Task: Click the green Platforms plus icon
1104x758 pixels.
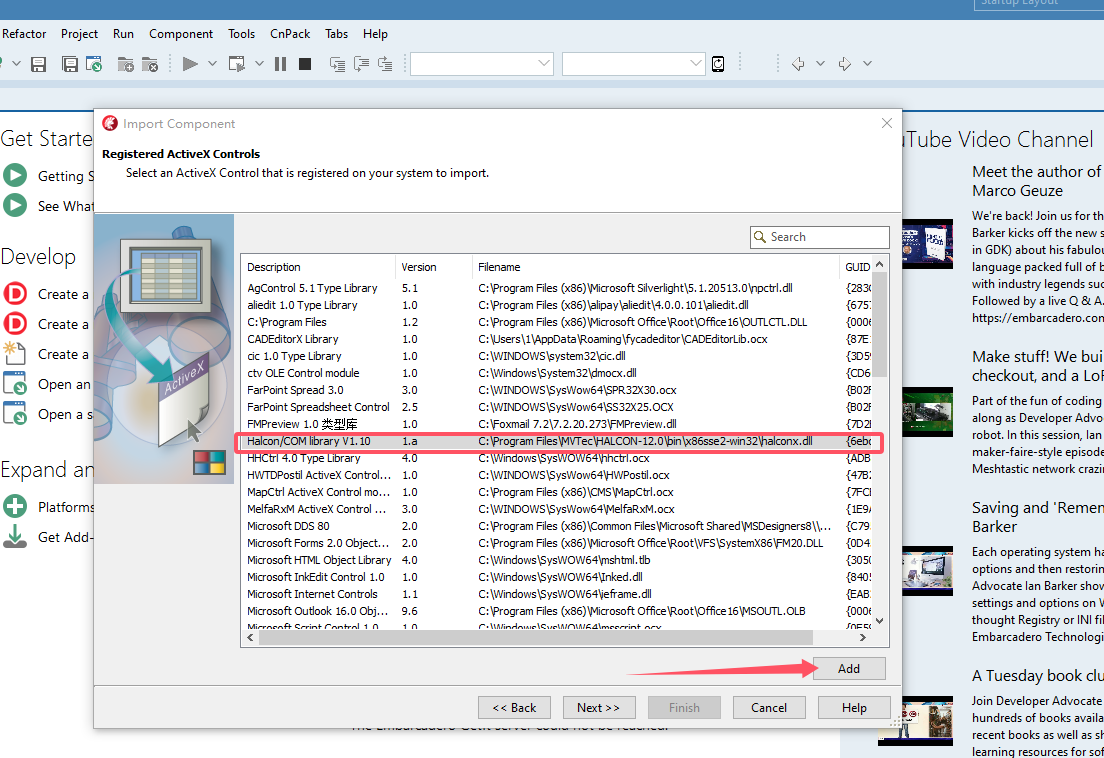Action: tap(15, 506)
